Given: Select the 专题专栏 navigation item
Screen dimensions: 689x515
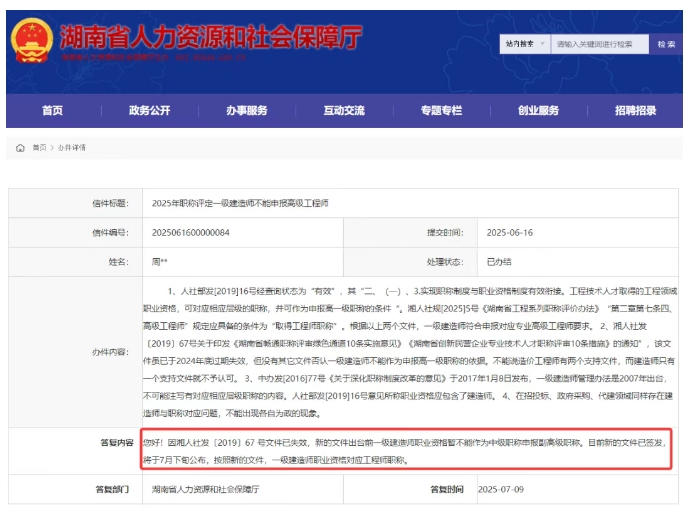Looking at the screenshot, I should click(x=441, y=111).
